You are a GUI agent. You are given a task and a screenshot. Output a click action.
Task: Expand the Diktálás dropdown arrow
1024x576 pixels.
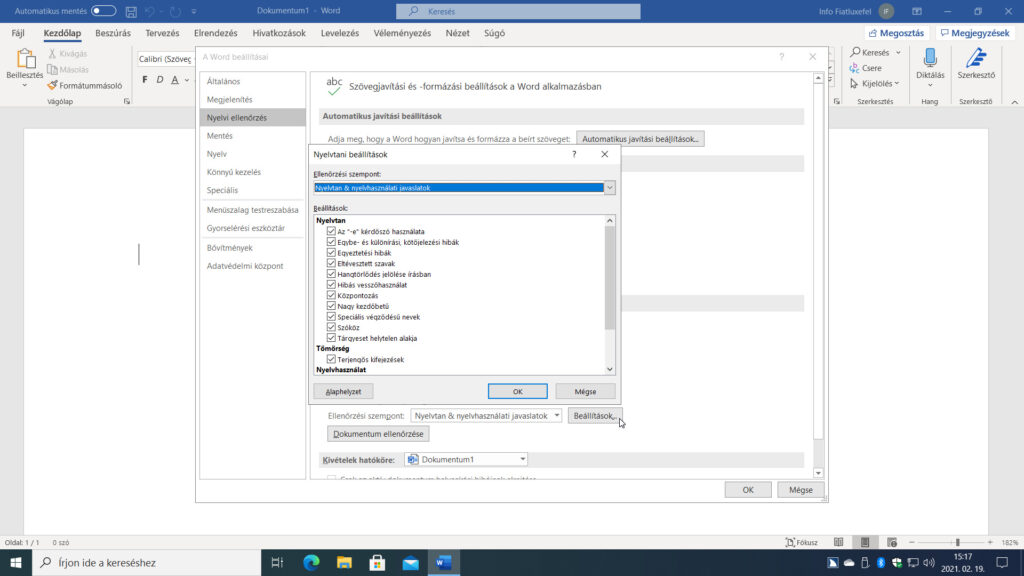click(x=930, y=86)
